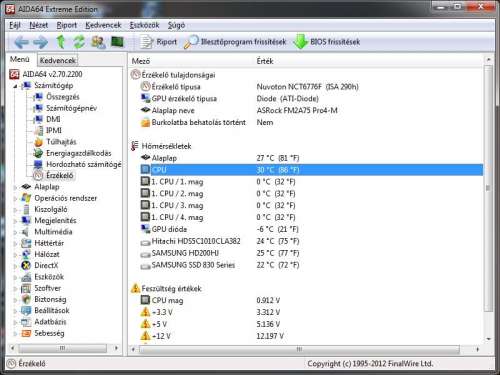Select the highlighted CPU temperature row
Screen dimensions: 500x375
311,170
